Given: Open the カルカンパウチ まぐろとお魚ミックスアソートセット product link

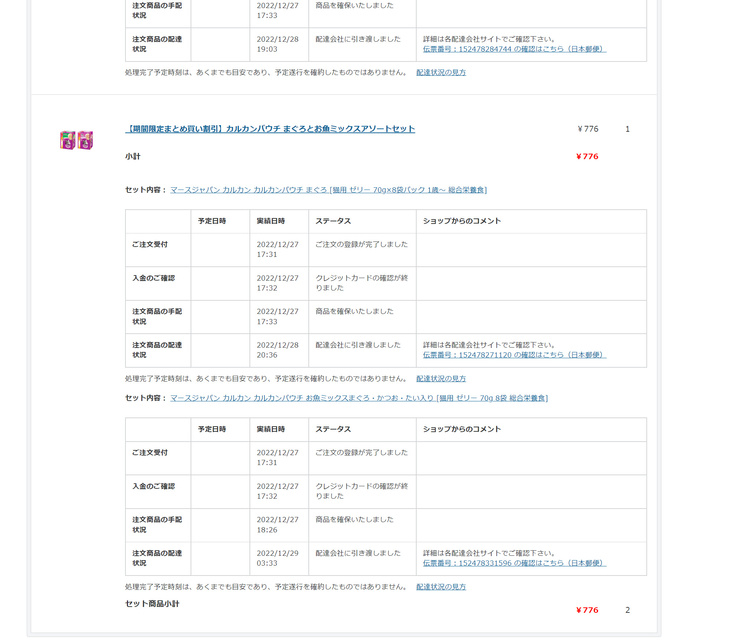Looking at the screenshot, I should point(270,129).
